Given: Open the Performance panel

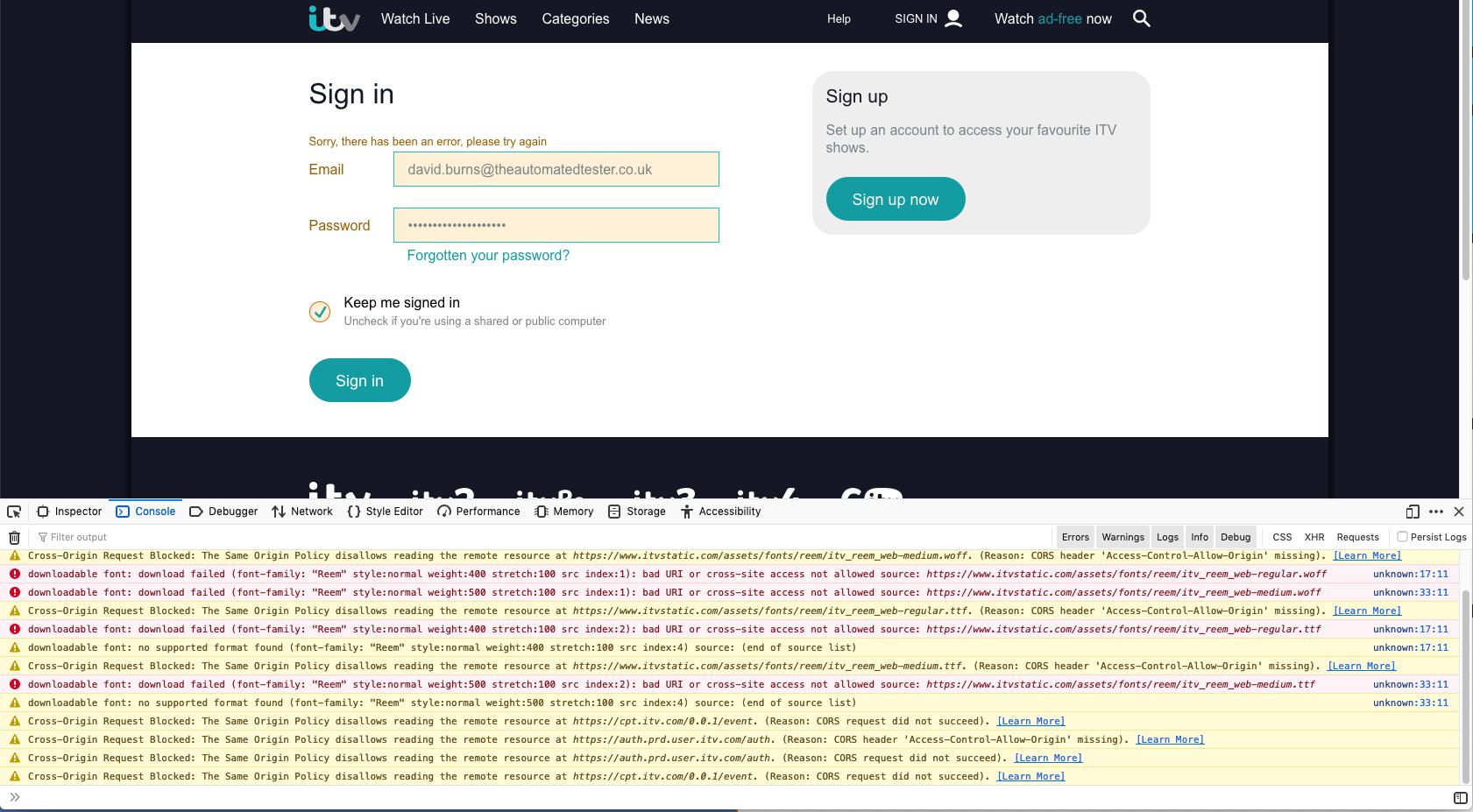Looking at the screenshot, I should tap(479, 511).
